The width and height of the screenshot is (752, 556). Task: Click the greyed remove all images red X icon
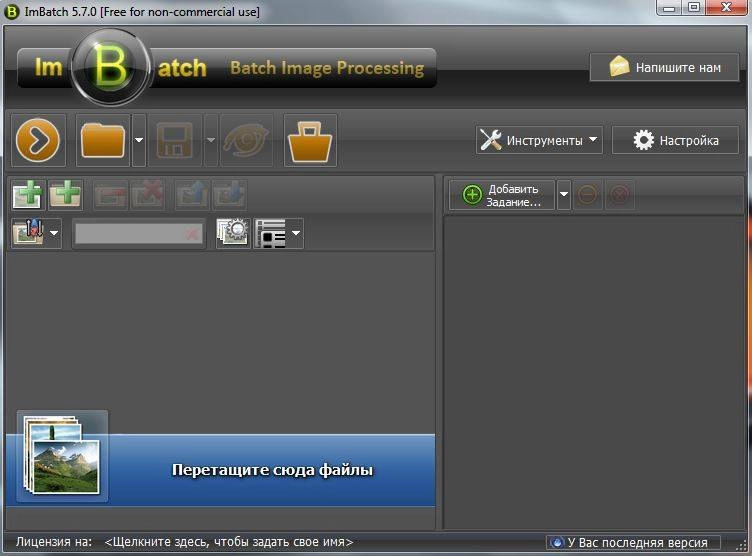148,195
